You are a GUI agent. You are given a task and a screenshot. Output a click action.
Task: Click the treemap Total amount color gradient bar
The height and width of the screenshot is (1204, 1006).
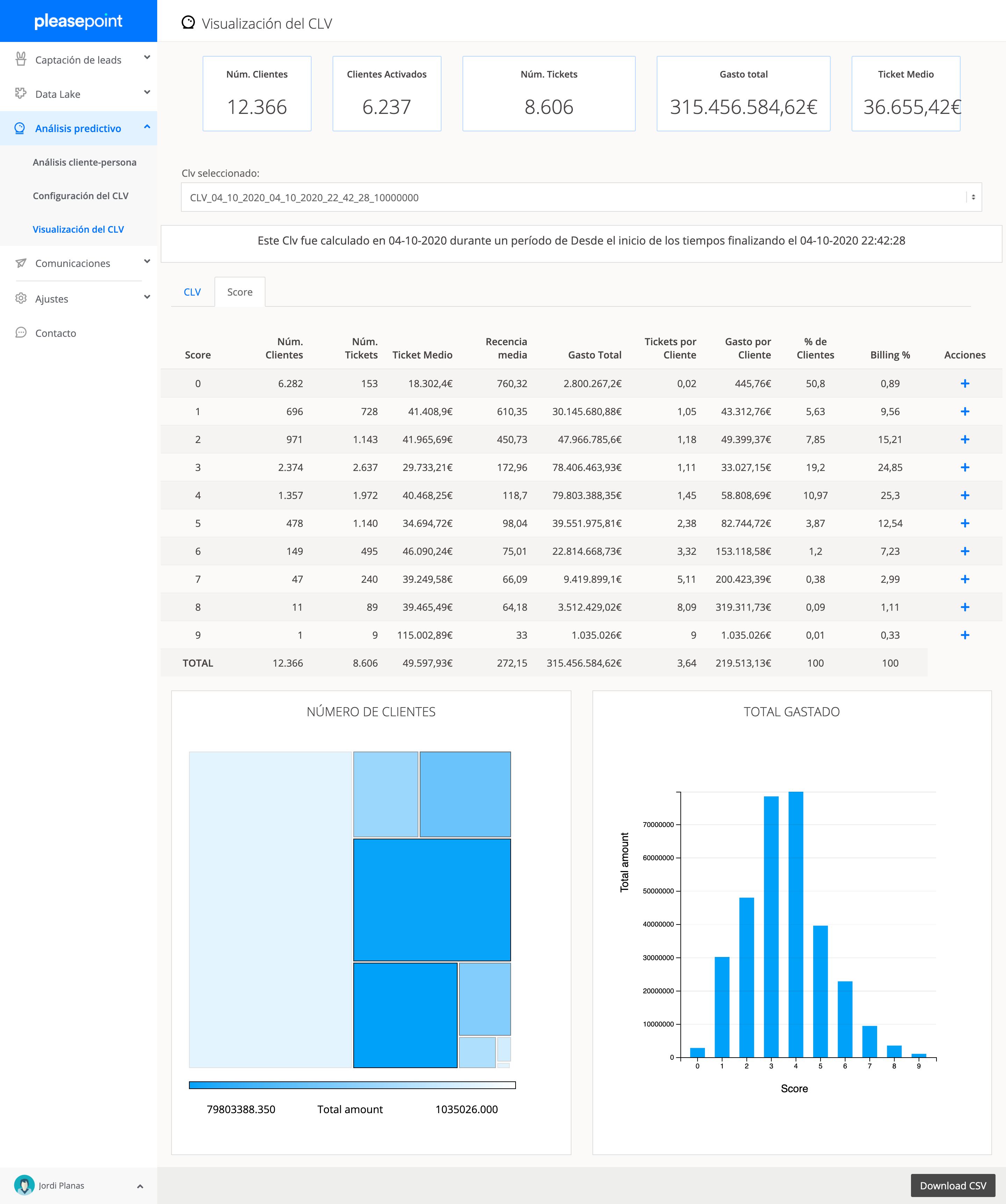click(x=352, y=1085)
